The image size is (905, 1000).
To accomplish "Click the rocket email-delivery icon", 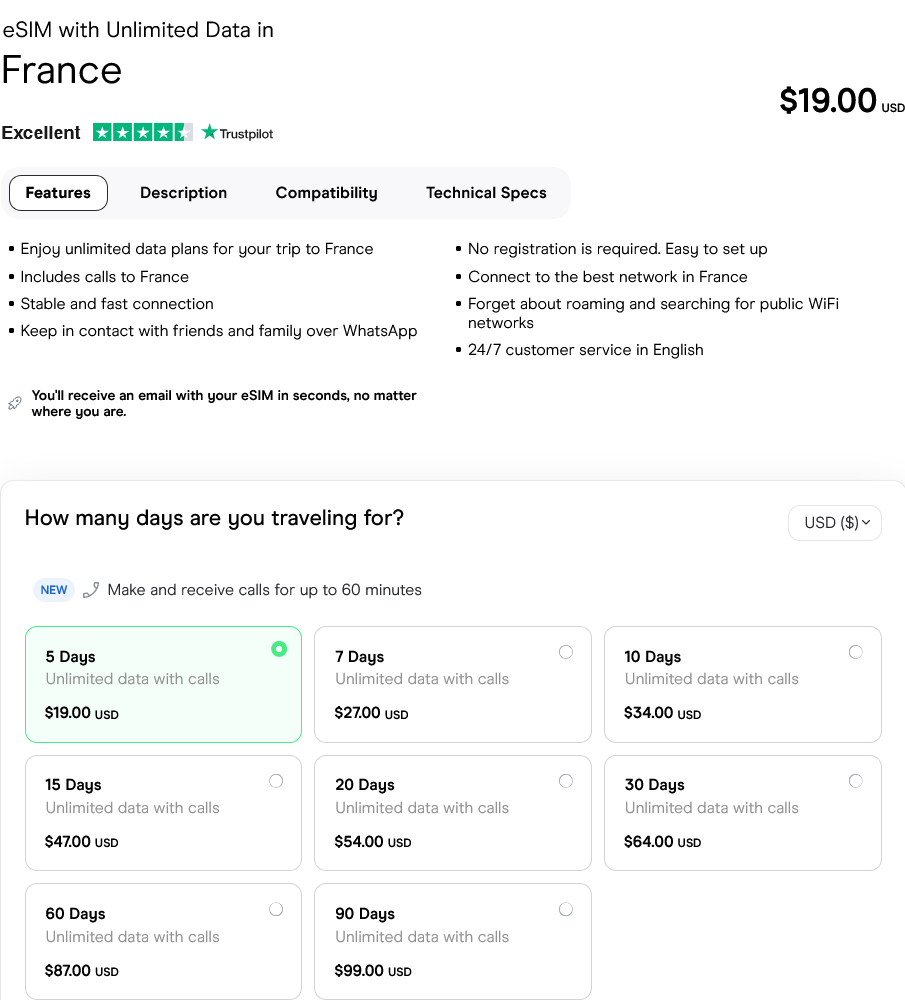I will [15, 401].
